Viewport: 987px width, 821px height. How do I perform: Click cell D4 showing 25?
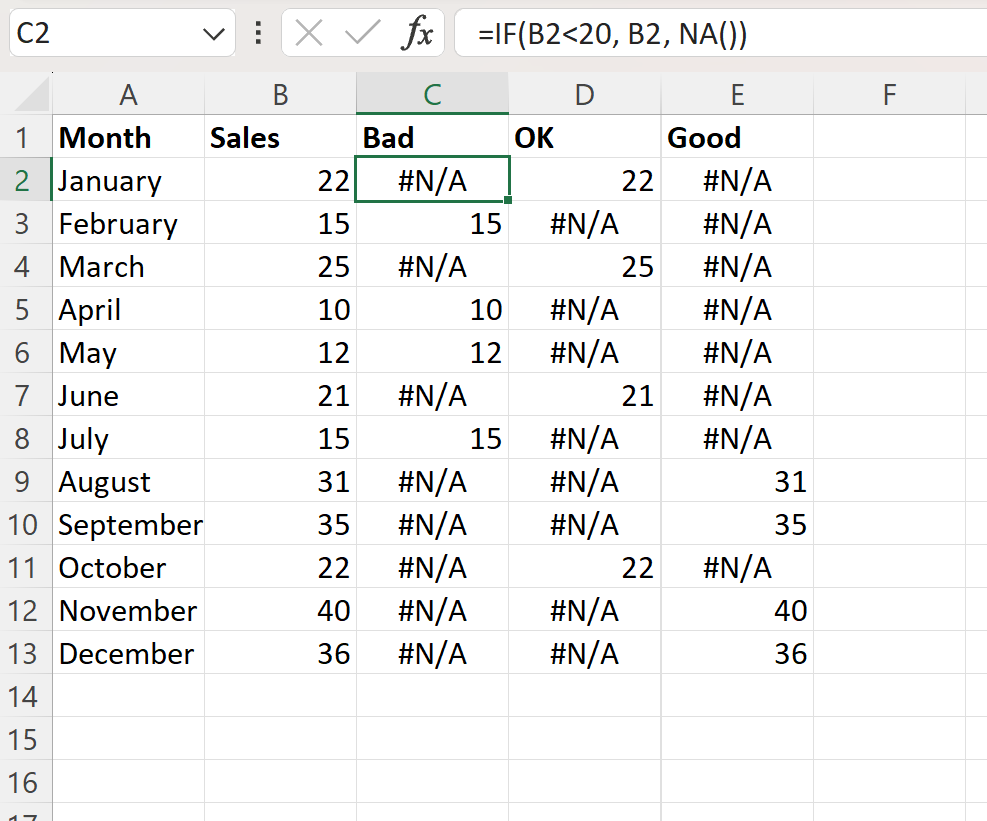pos(585,267)
